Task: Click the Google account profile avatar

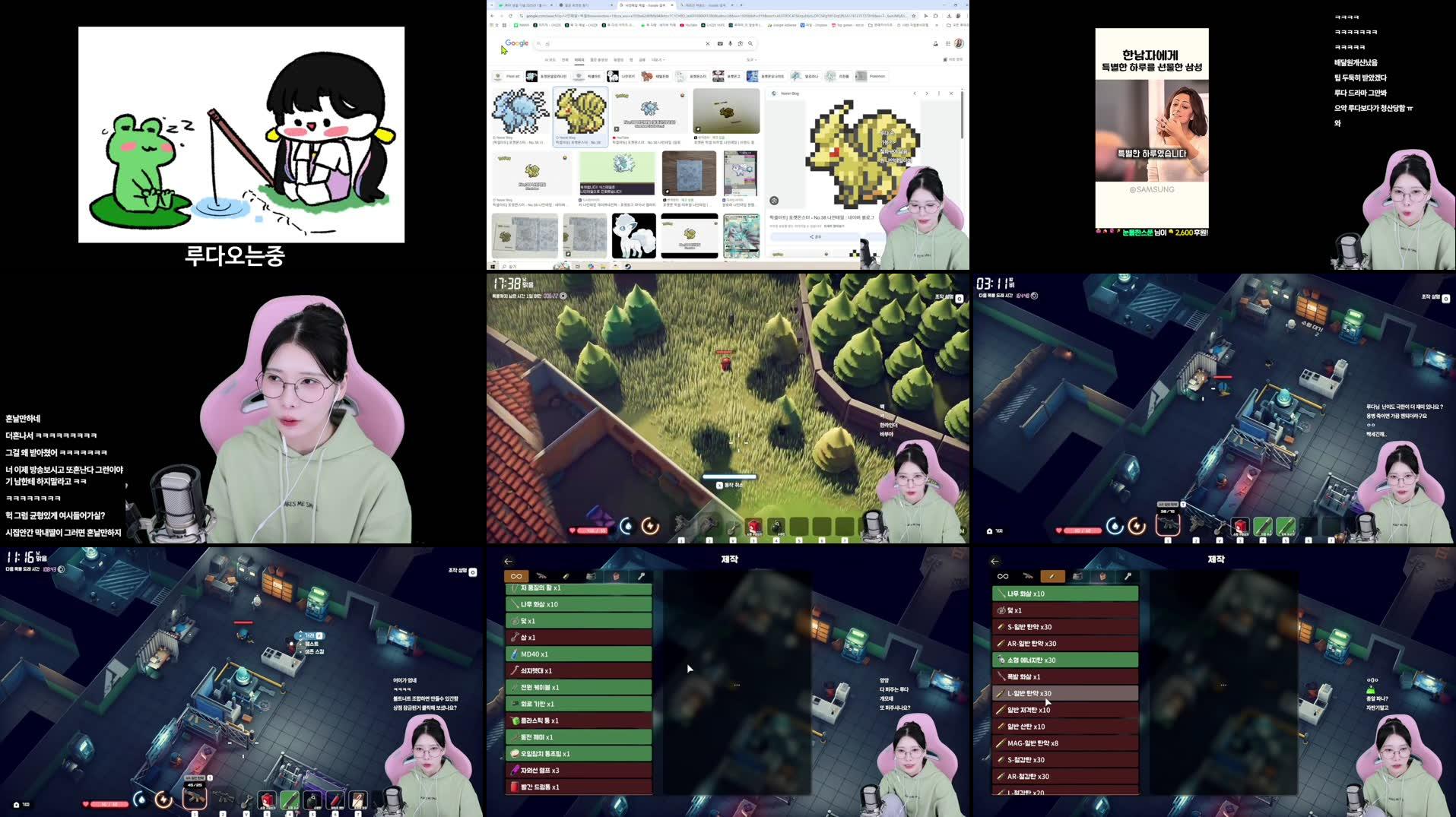Action: point(959,43)
